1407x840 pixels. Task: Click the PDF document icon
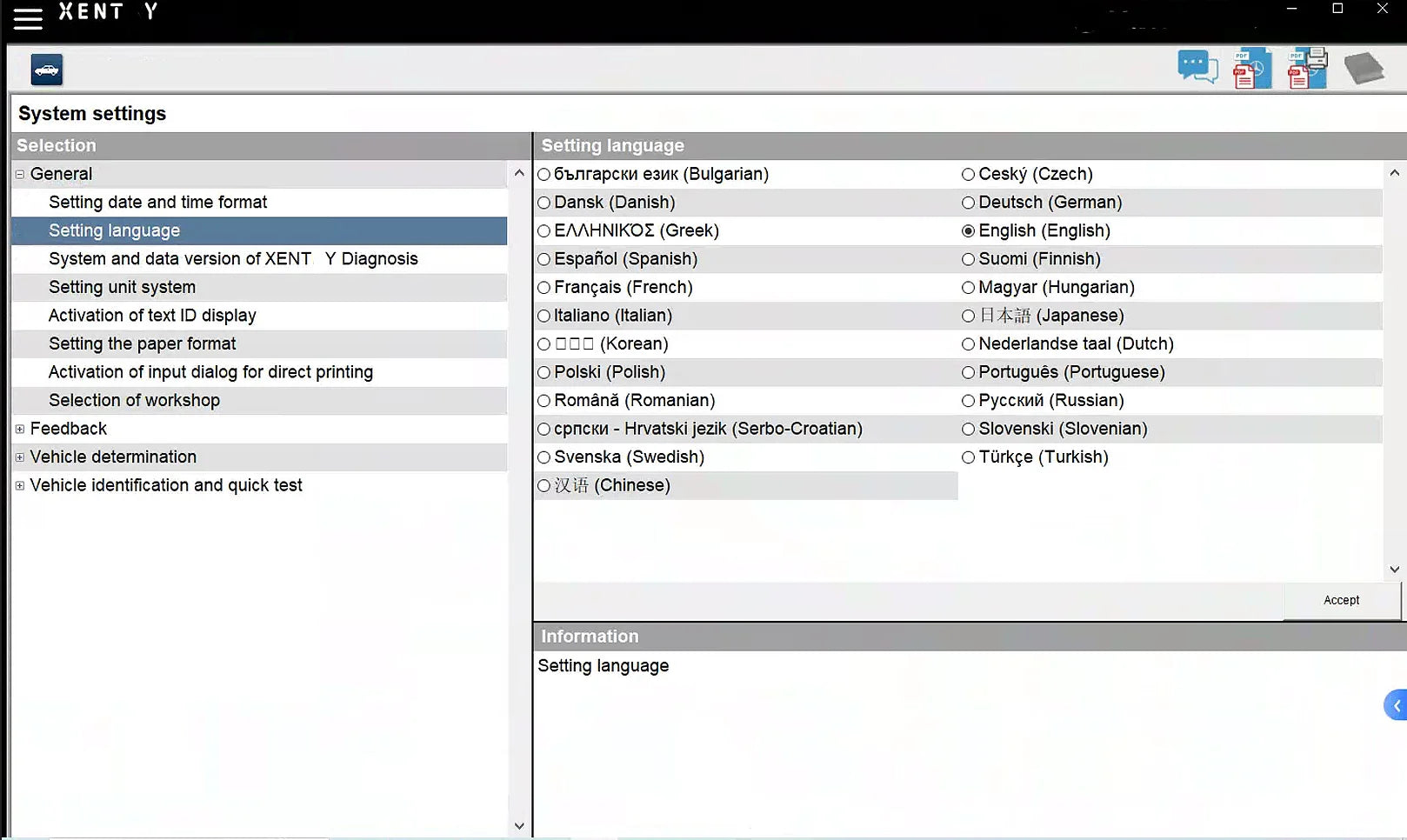click(1252, 69)
